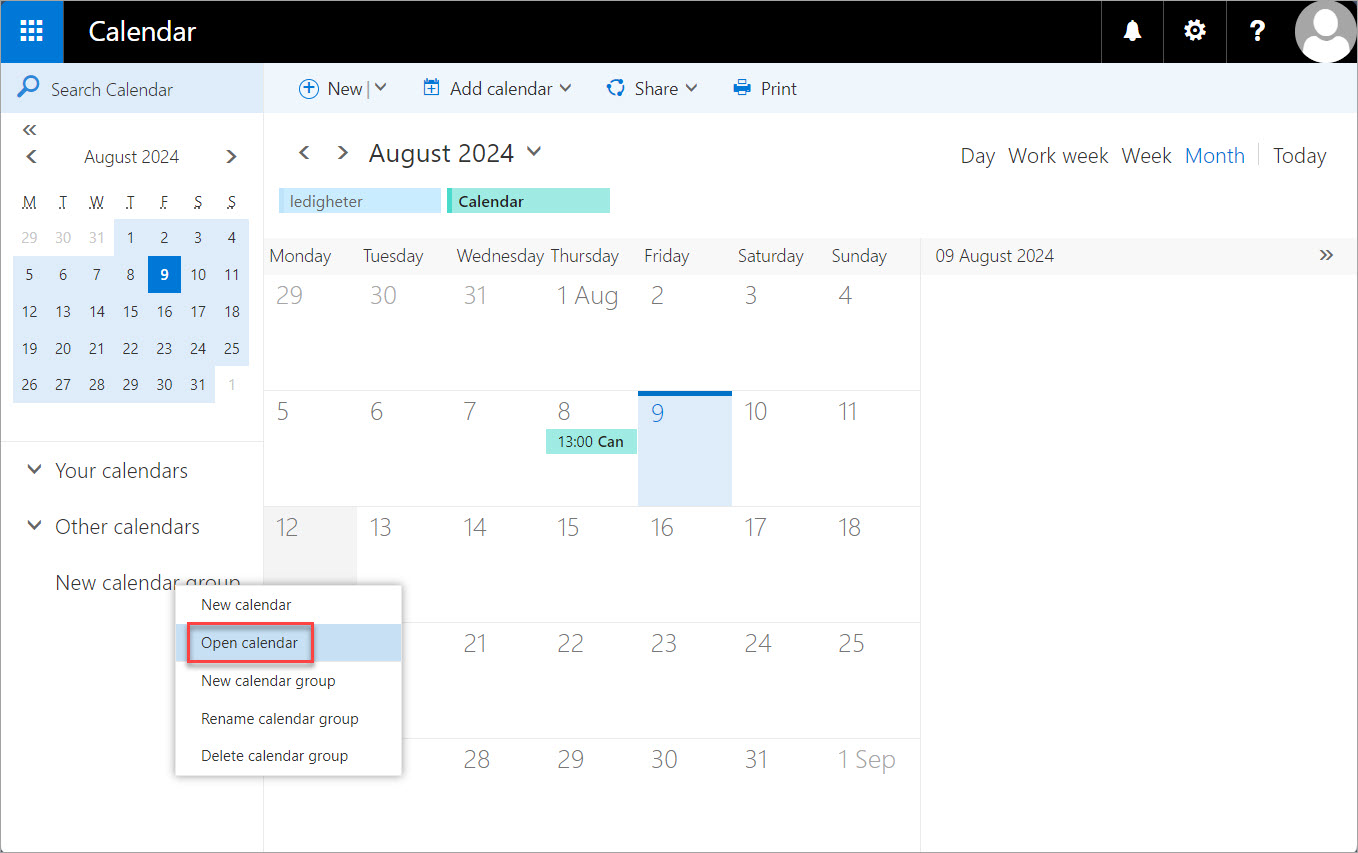The height and width of the screenshot is (853, 1358).
Task: Select August 12 in month grid
Action: tap(310, 564)
